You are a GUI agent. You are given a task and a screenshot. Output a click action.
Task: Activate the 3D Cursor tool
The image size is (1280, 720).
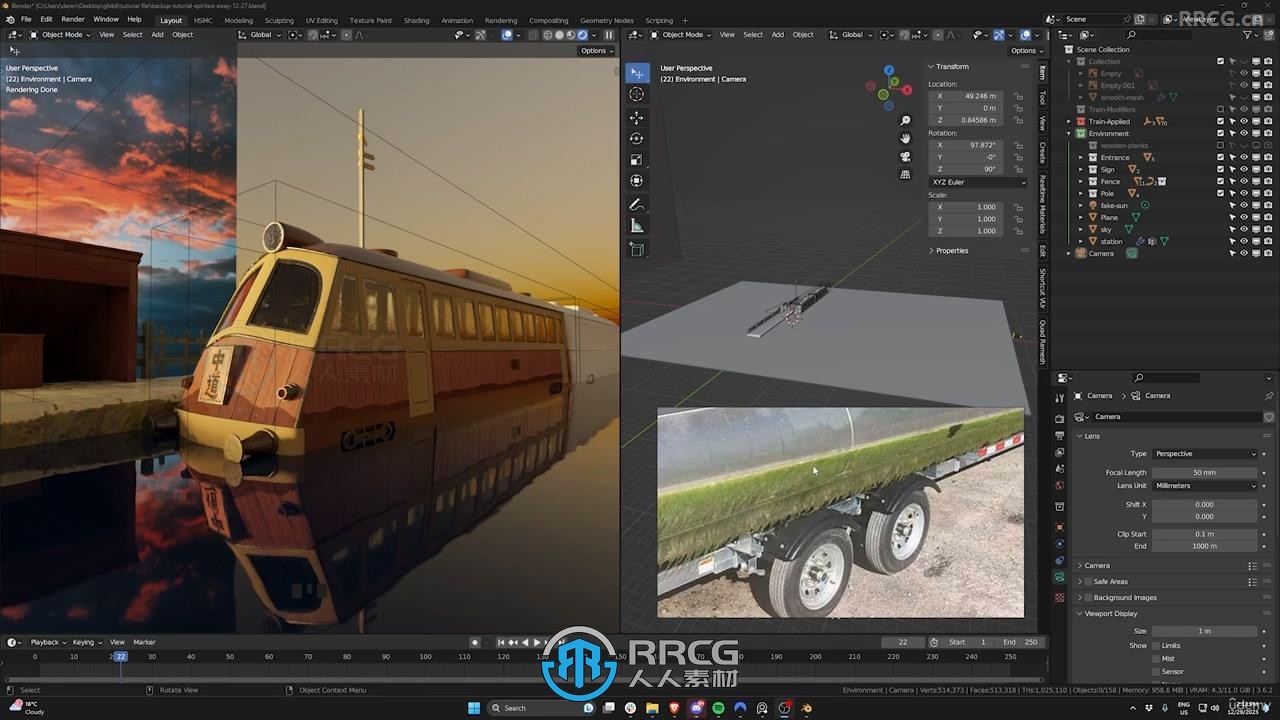(x=637, y=94)
